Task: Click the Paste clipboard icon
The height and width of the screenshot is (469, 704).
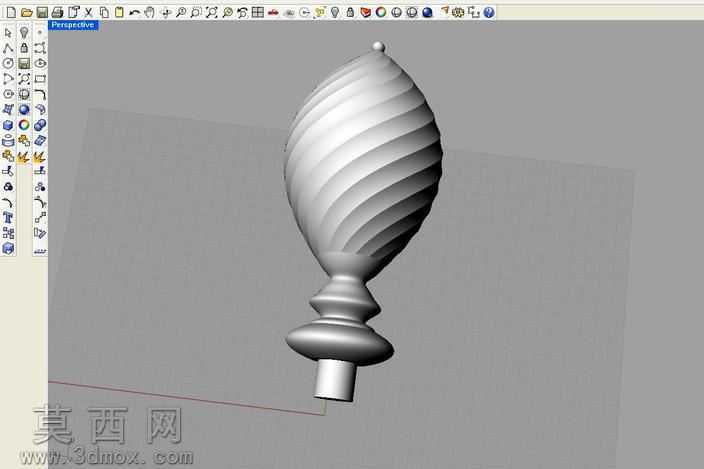Action: (119, 12)
